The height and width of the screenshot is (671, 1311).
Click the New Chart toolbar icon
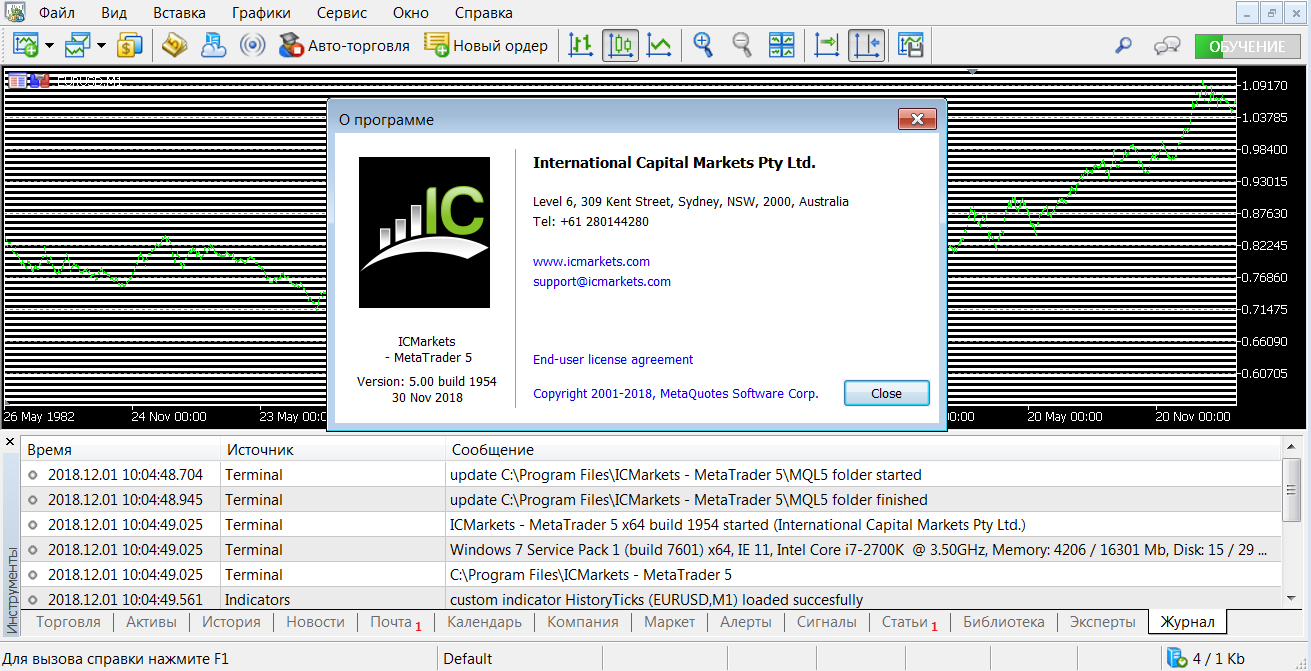(x=25, y=45)
